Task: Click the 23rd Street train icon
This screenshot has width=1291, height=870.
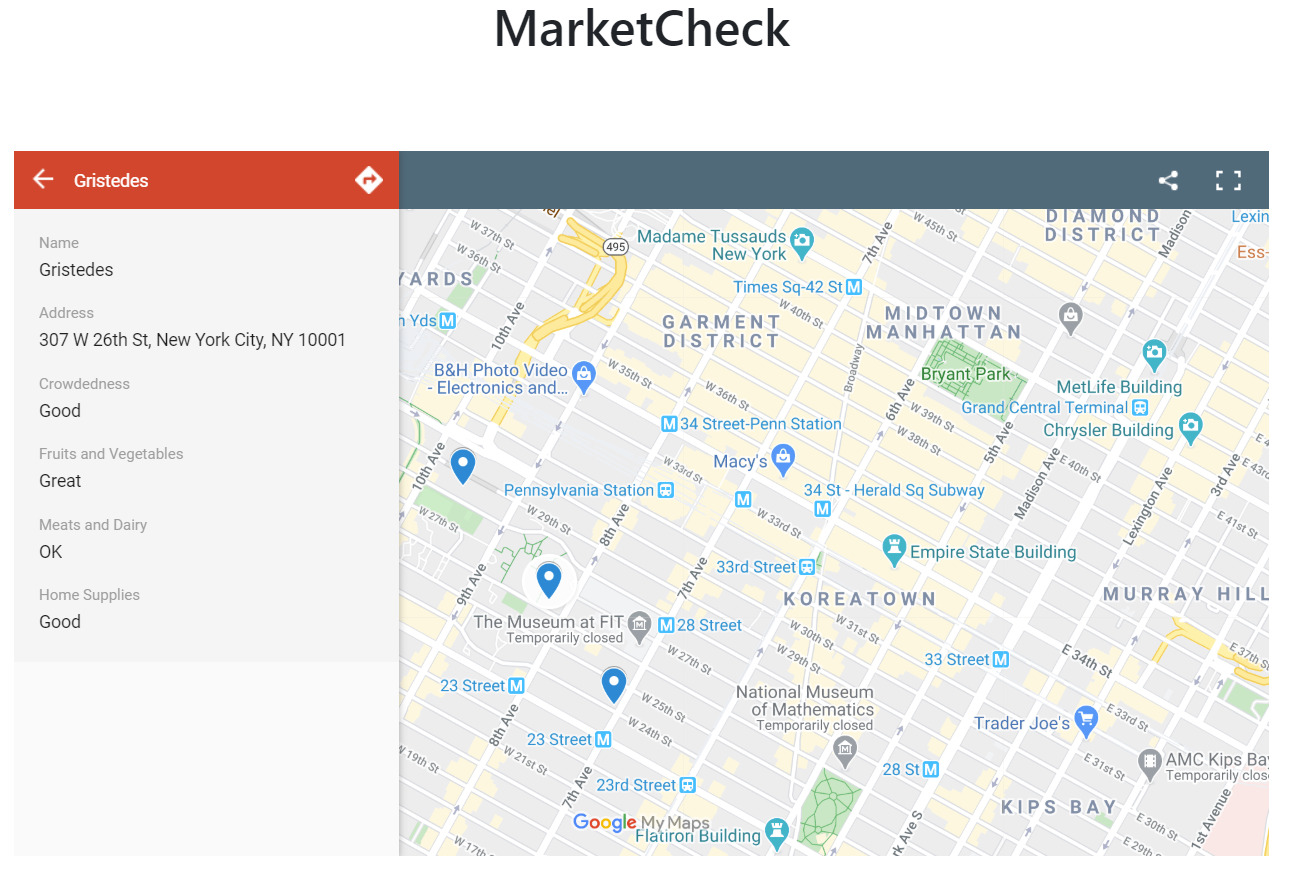Action: coord(687,785)
